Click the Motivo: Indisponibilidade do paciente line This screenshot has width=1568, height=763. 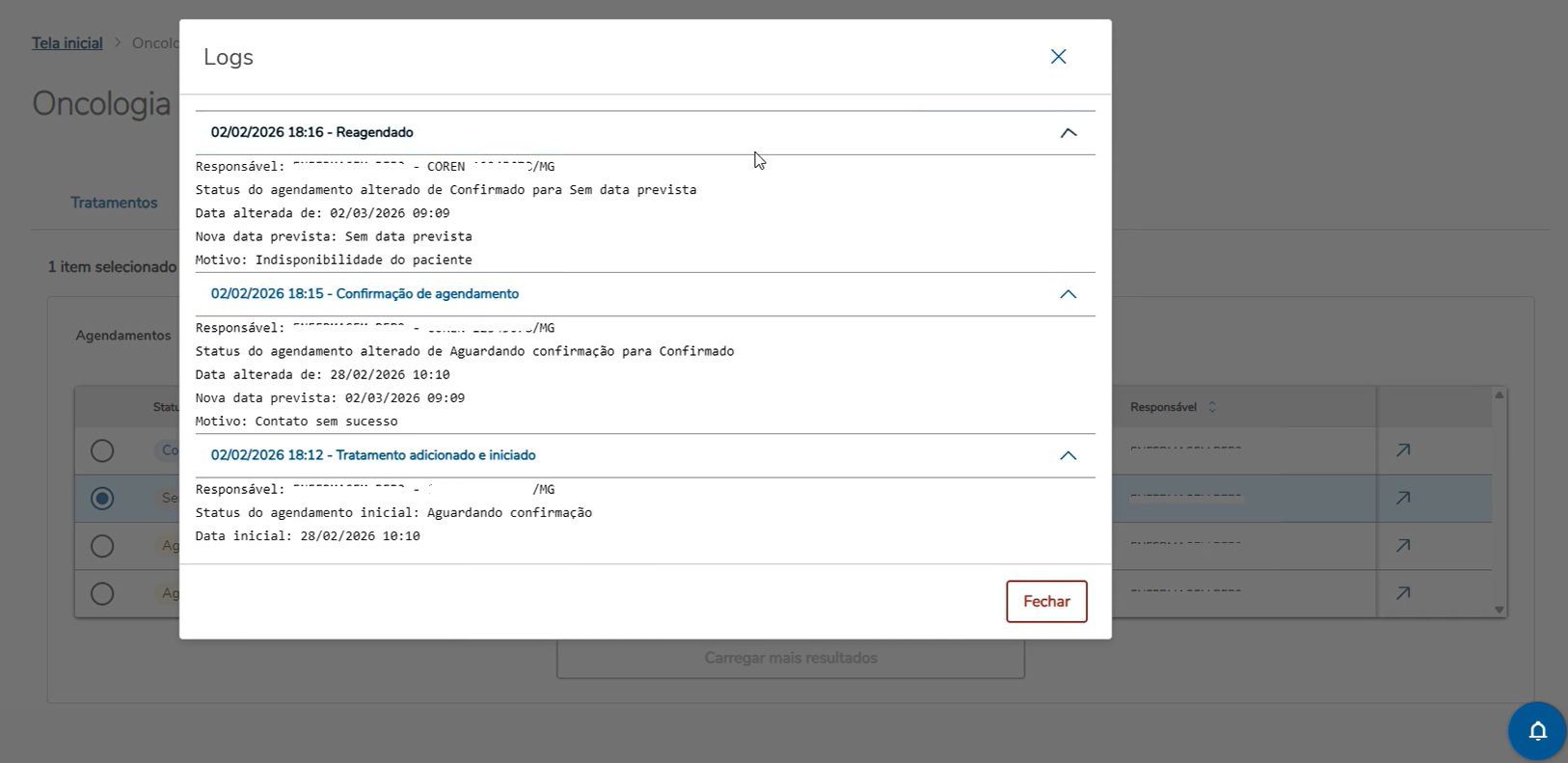tap(334, 259)
